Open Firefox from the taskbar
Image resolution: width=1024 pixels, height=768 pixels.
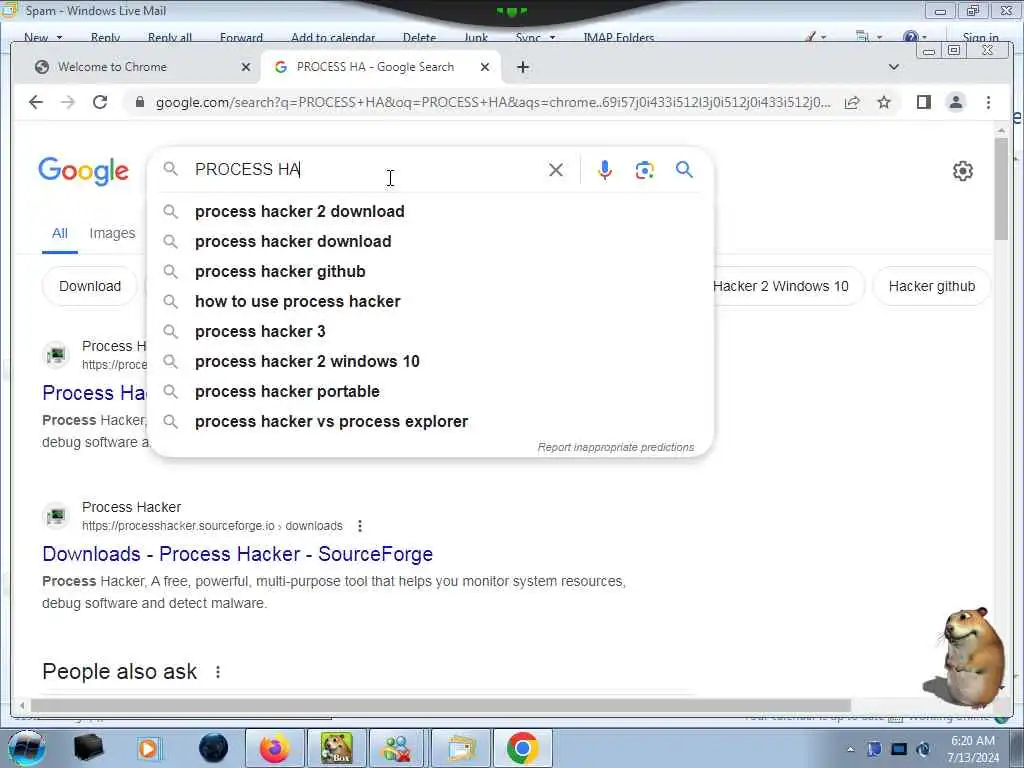coord(275,748)
